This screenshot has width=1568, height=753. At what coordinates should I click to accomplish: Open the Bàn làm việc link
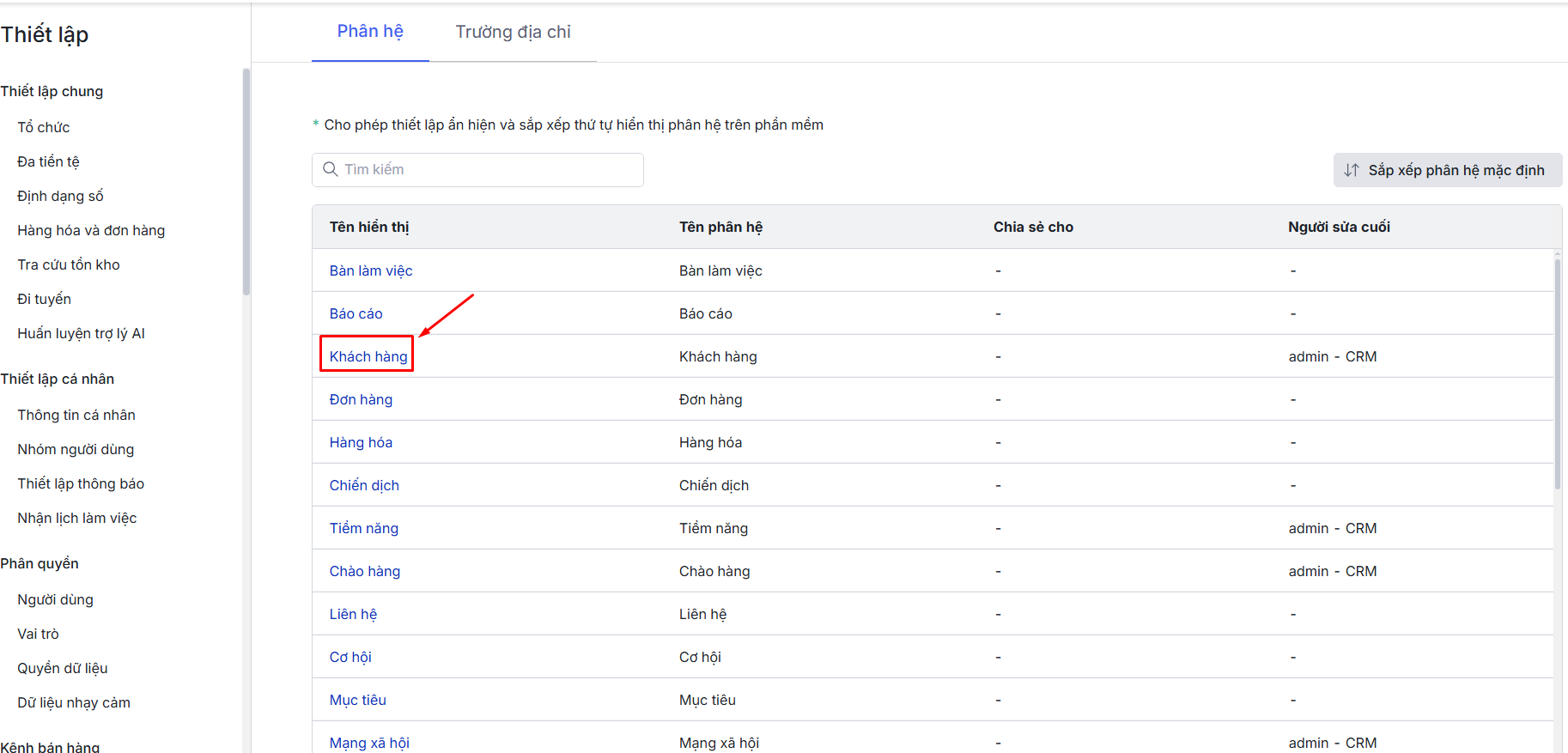(x=371, y=270)
